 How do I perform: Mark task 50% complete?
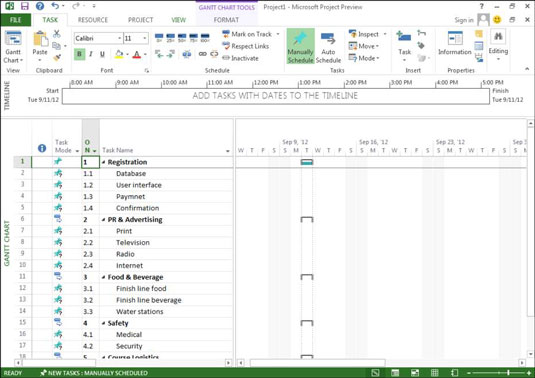182,38
